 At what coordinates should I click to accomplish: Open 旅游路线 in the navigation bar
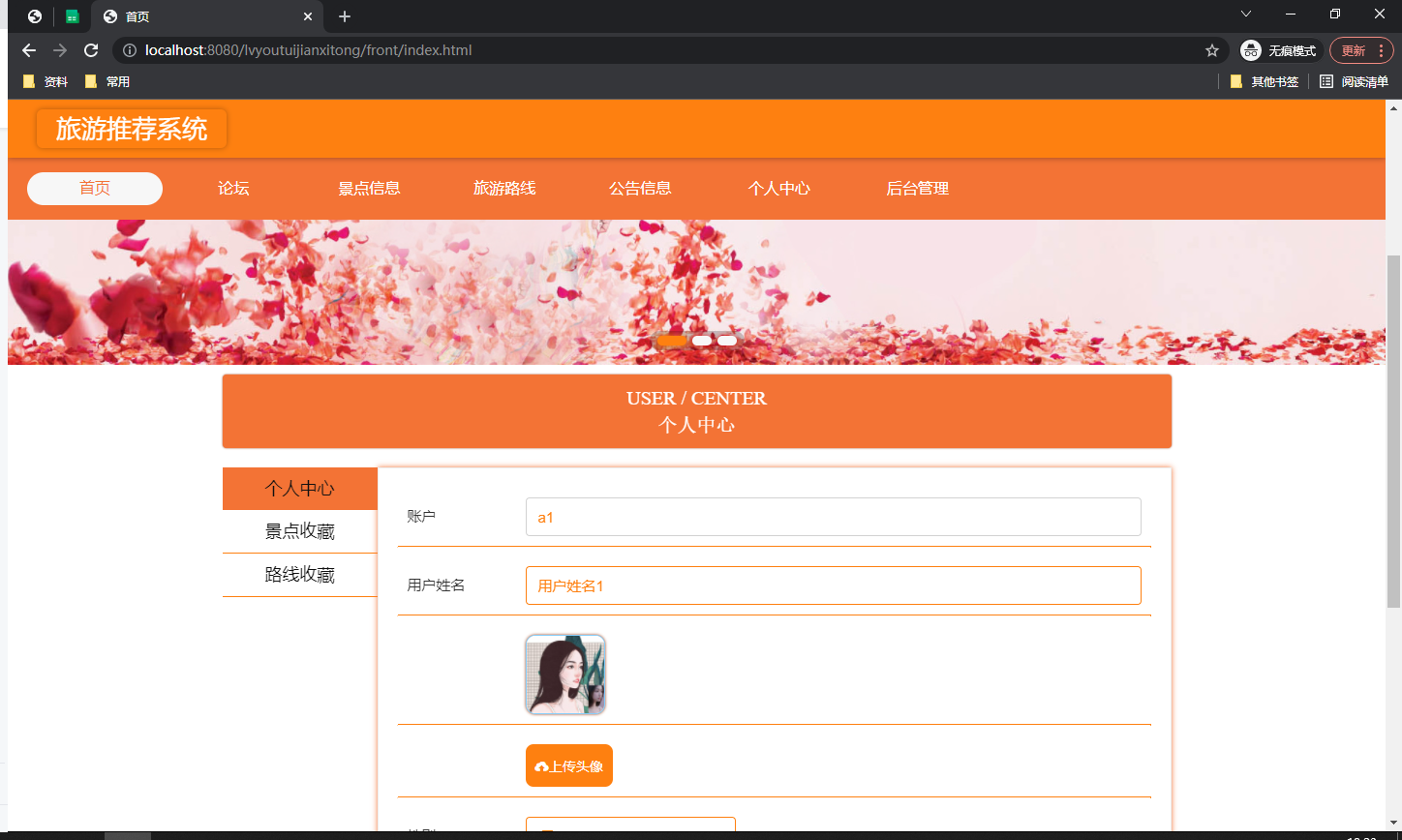(x=504, y=189)
